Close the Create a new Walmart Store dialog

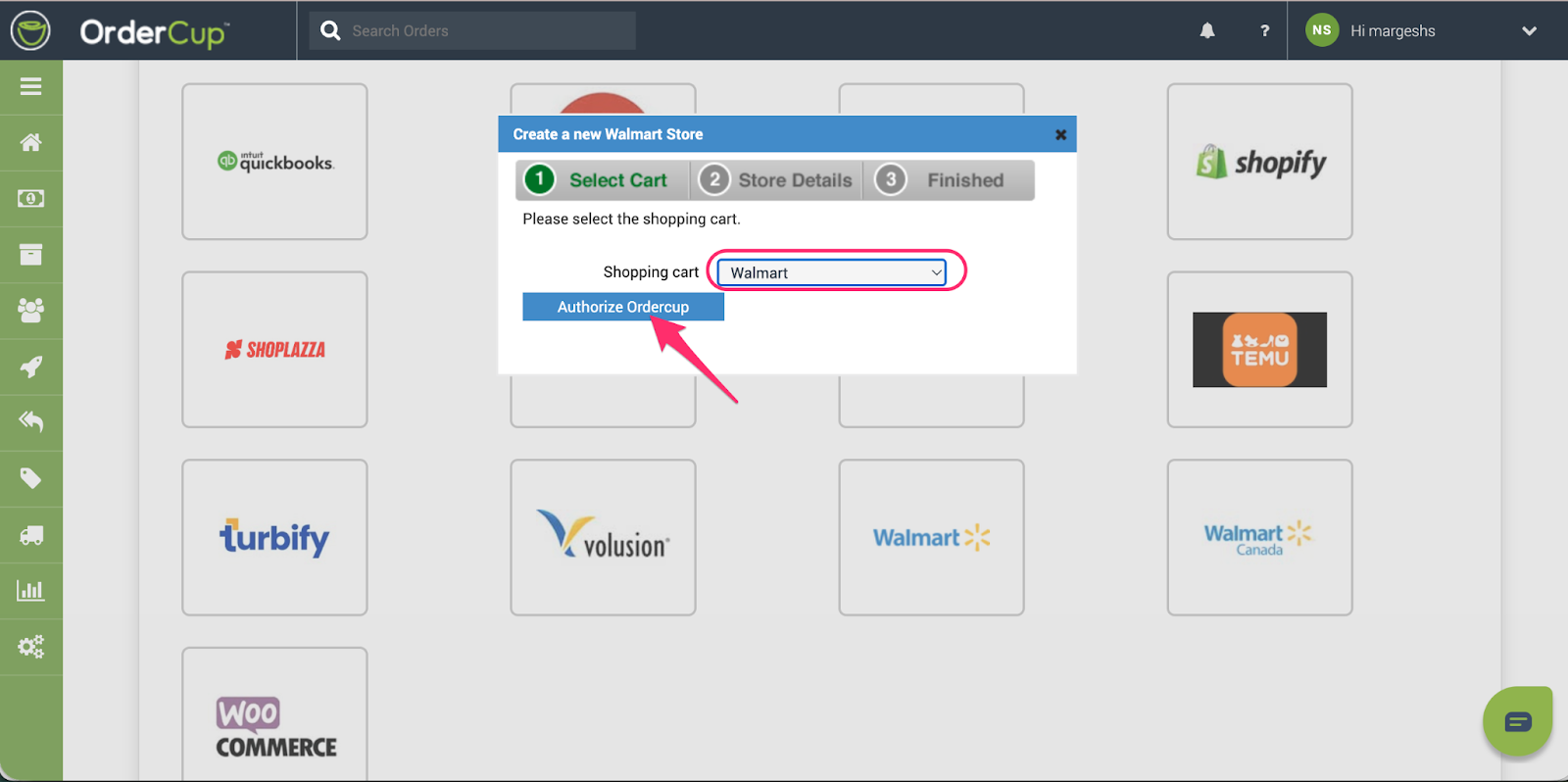pyautogui.click(x=1060, y=135)
